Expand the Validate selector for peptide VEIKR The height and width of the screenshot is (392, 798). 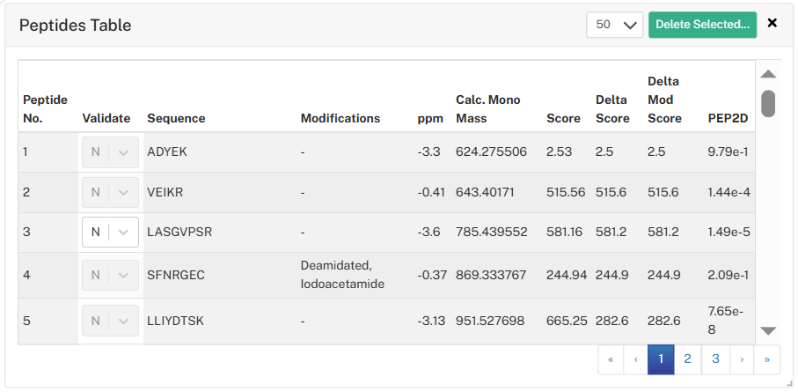pyautogui.click(x=110, y=192)
